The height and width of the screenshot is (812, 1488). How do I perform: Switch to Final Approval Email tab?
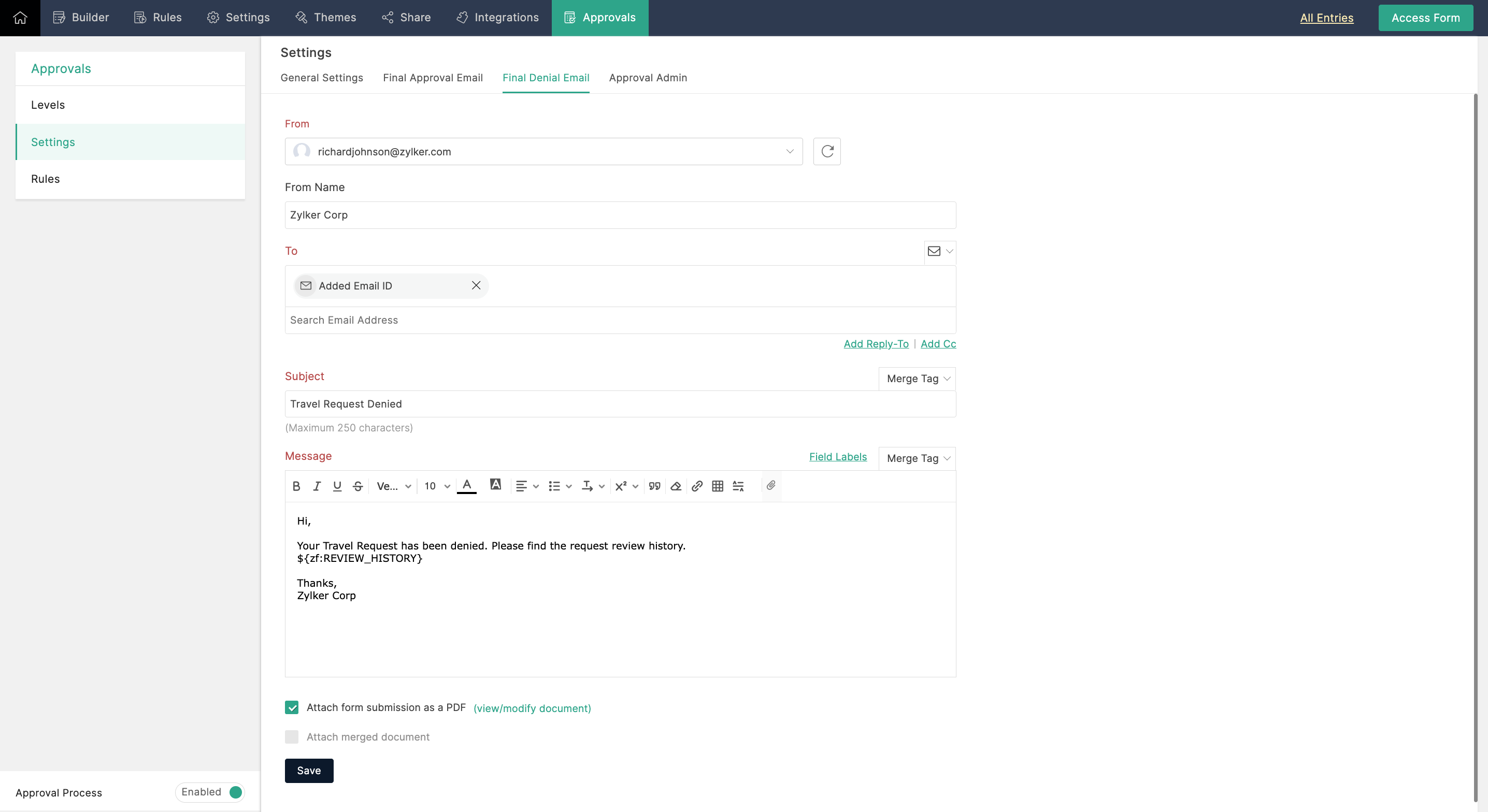[433, 77]
